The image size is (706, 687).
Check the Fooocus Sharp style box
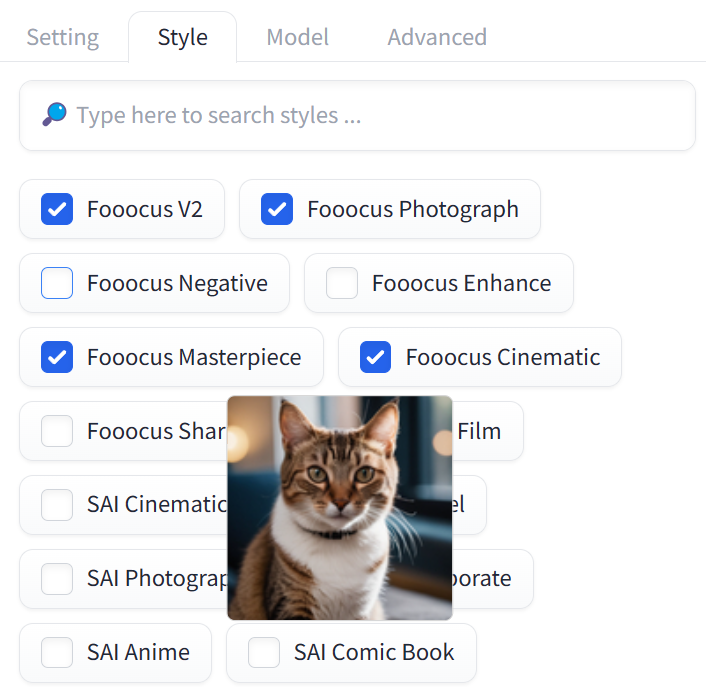pyautogui.click(x=57, y=431)
